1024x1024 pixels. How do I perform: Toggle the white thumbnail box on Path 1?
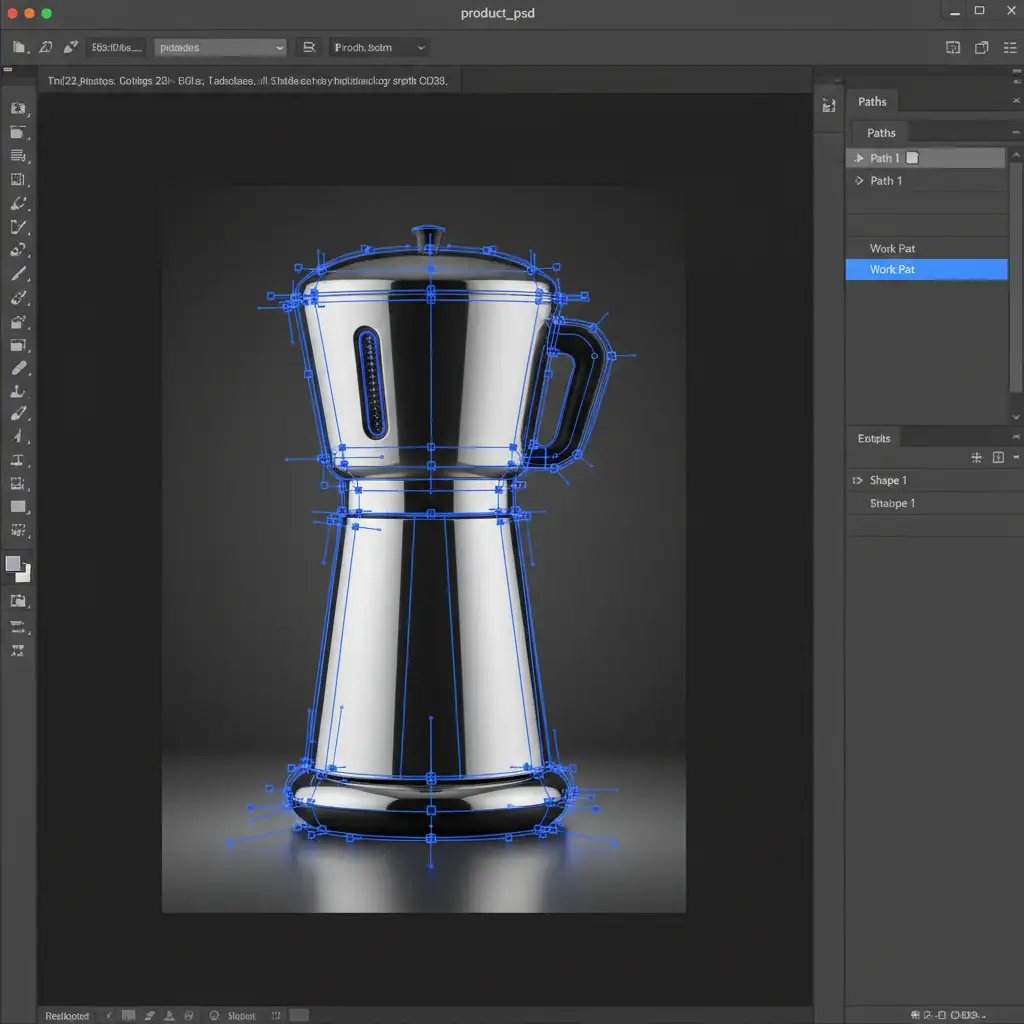click(912, 158)
